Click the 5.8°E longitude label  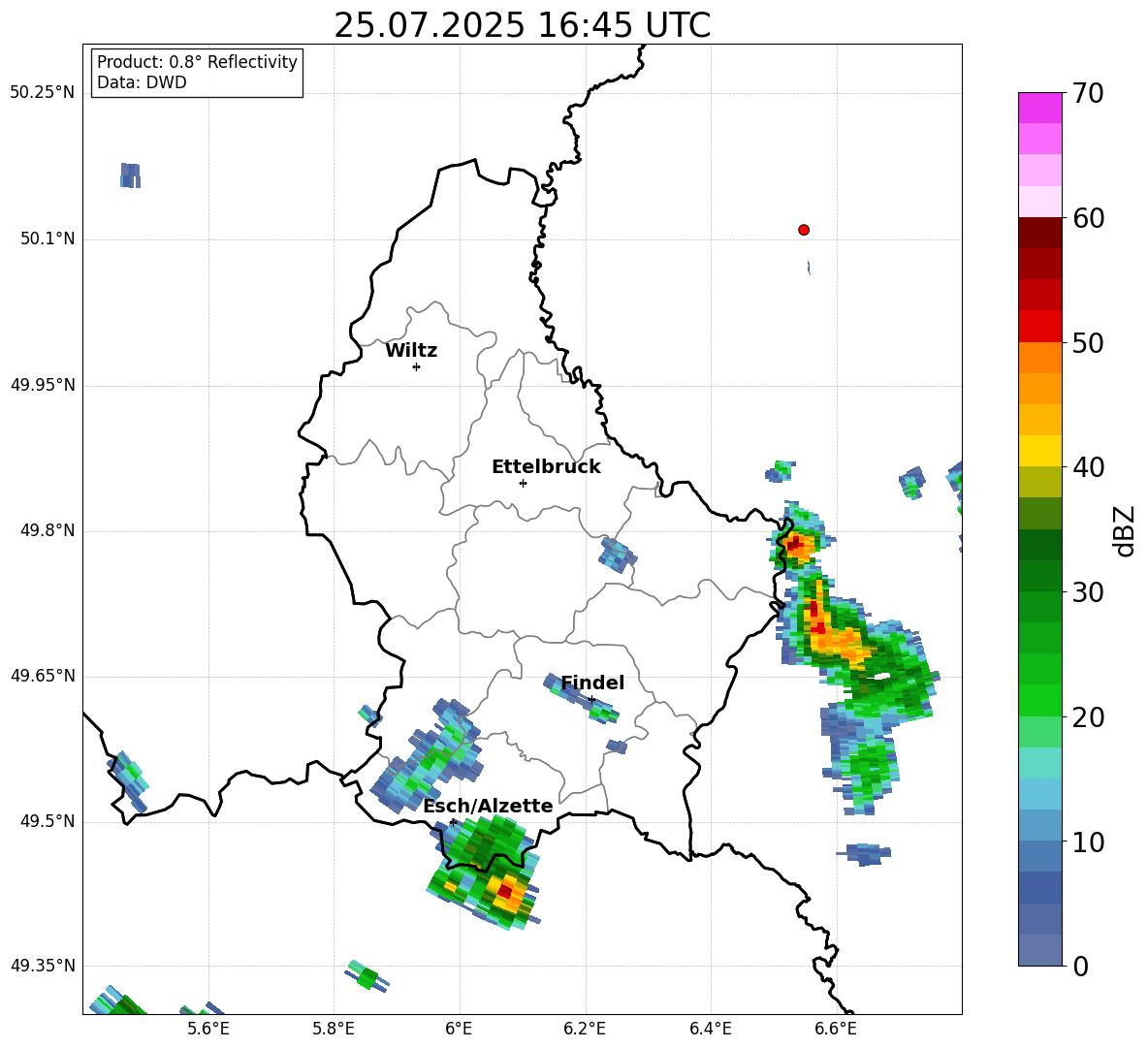(334, 1029)
